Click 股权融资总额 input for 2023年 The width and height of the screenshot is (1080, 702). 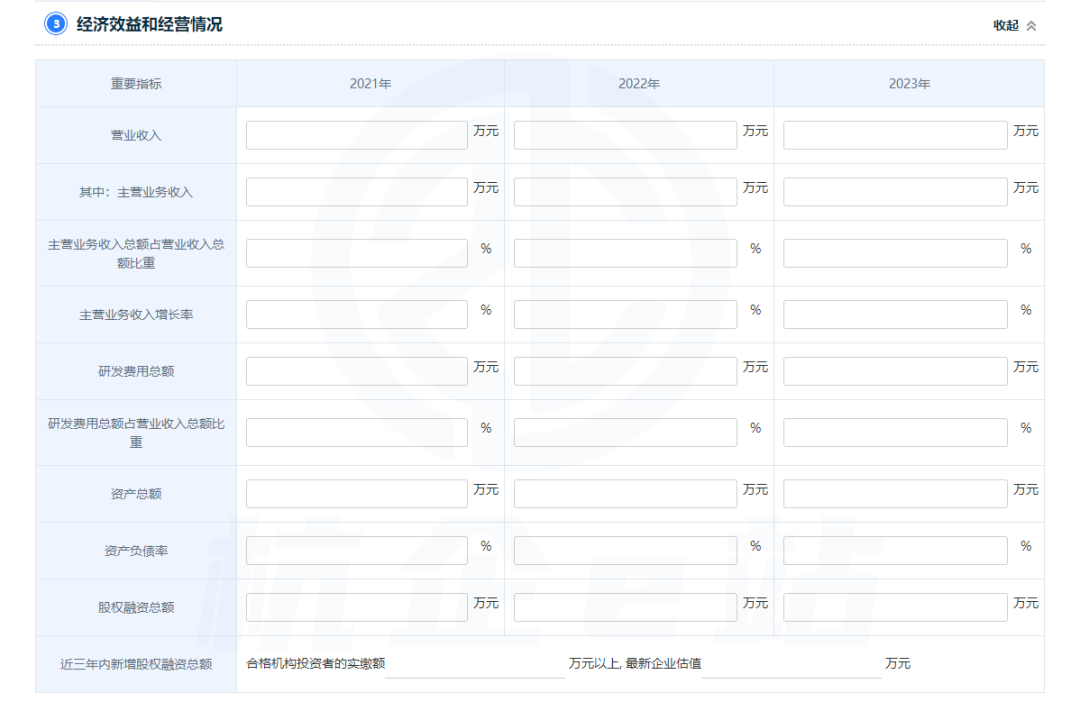click(895, 608)
